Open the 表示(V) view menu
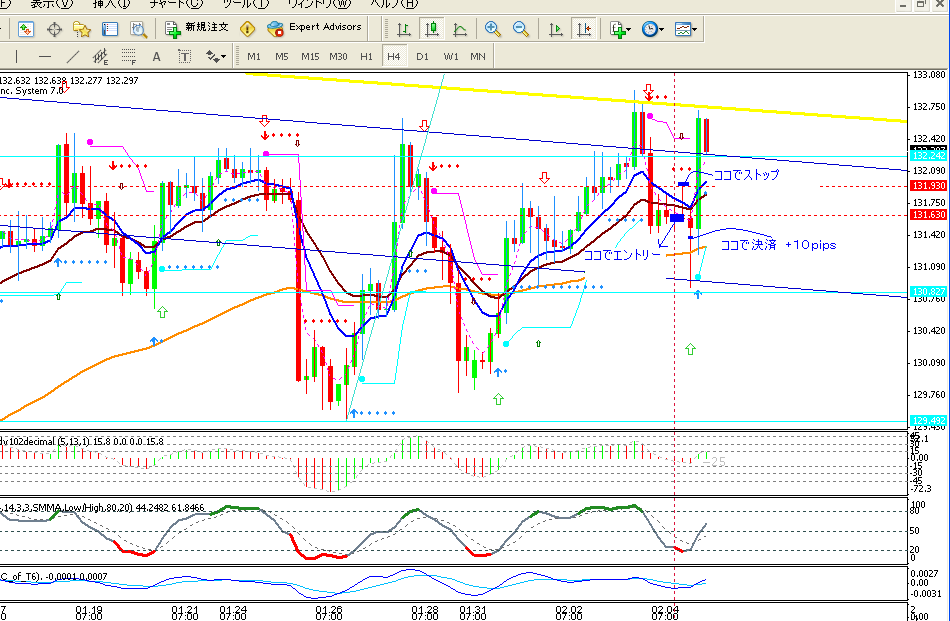950x621 pixels. (x=51, y=4)
